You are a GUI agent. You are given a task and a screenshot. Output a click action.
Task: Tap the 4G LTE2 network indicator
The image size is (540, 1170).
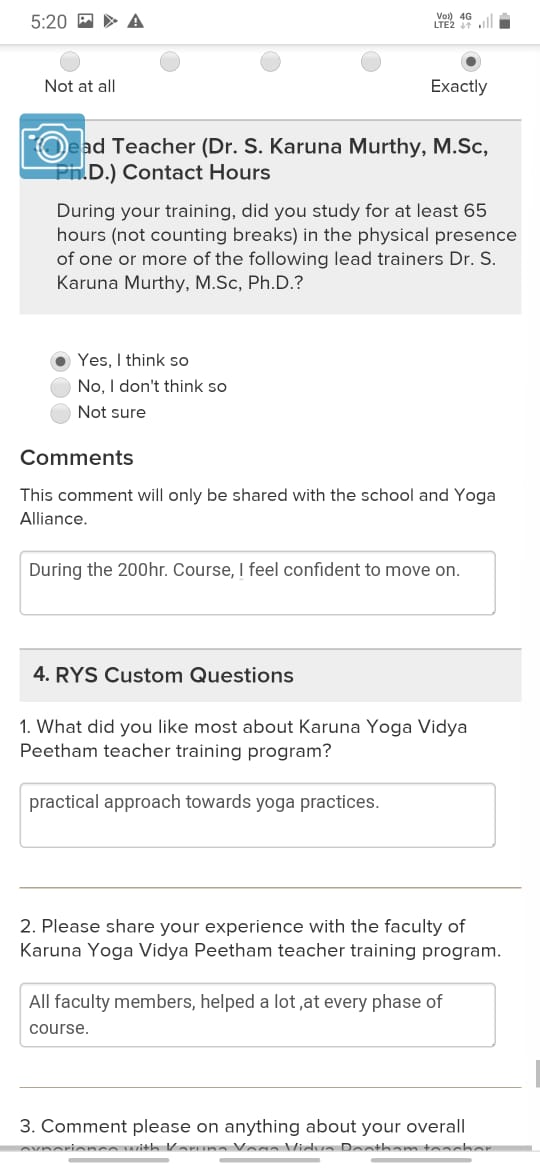453,21
